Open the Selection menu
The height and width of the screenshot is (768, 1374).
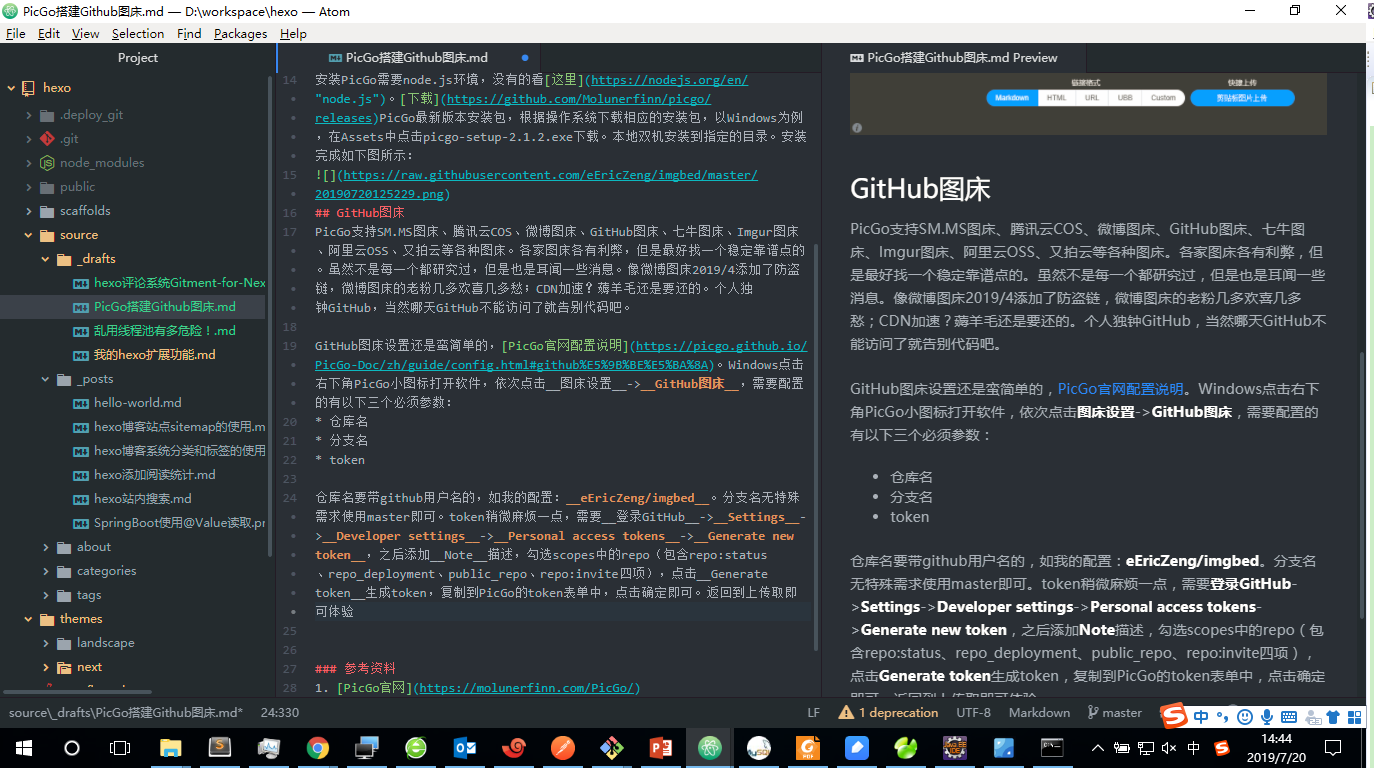point(138,33)
